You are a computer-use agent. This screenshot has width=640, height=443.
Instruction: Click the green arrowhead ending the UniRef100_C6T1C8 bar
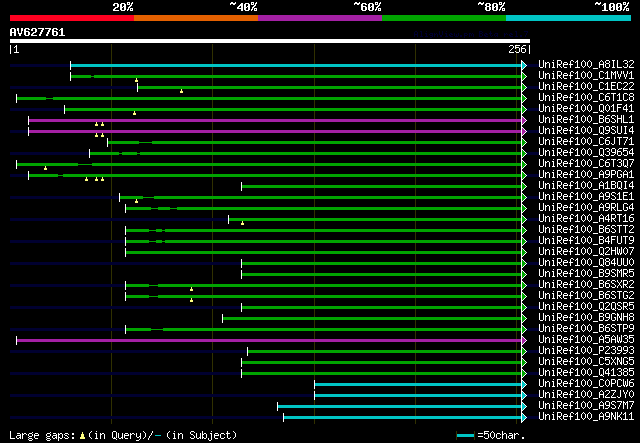[x=524, y=98]
